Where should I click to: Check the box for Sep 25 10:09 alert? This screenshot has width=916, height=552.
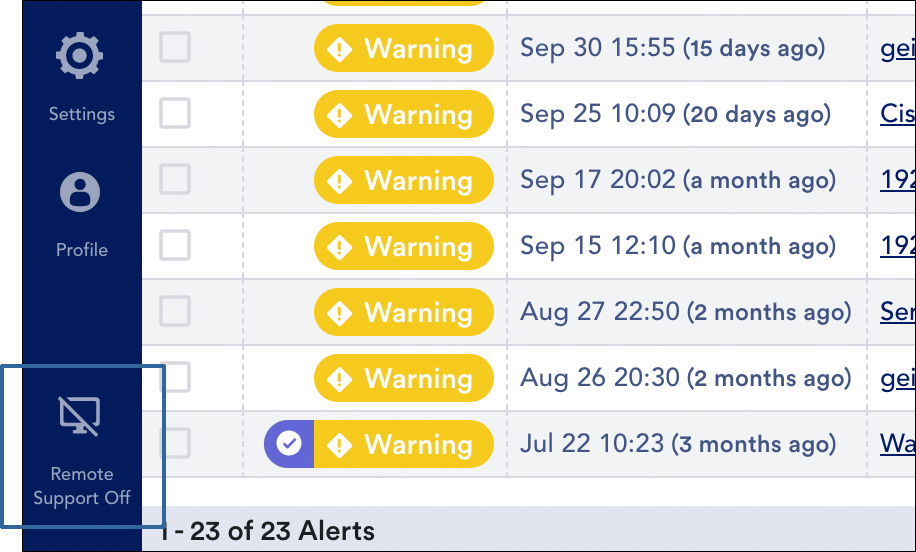pos(175,113)
